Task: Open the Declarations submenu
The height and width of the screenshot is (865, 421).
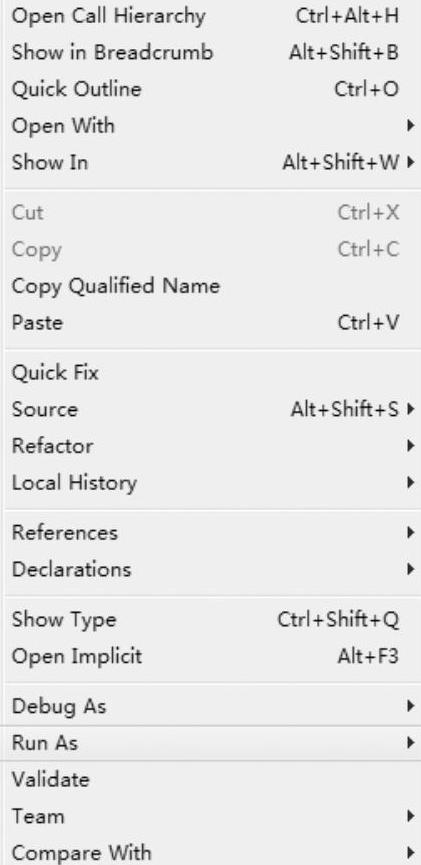Action: tap(212, 569)
